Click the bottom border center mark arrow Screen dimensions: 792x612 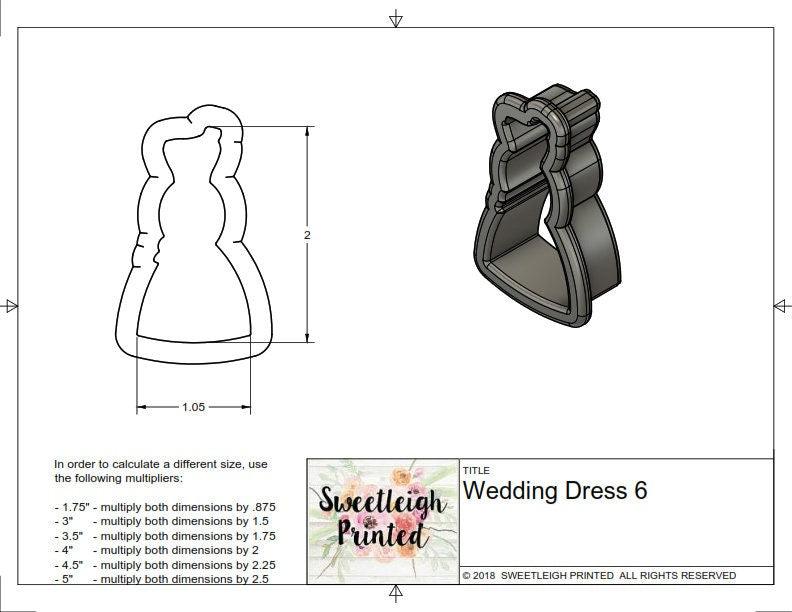[396, 593]
